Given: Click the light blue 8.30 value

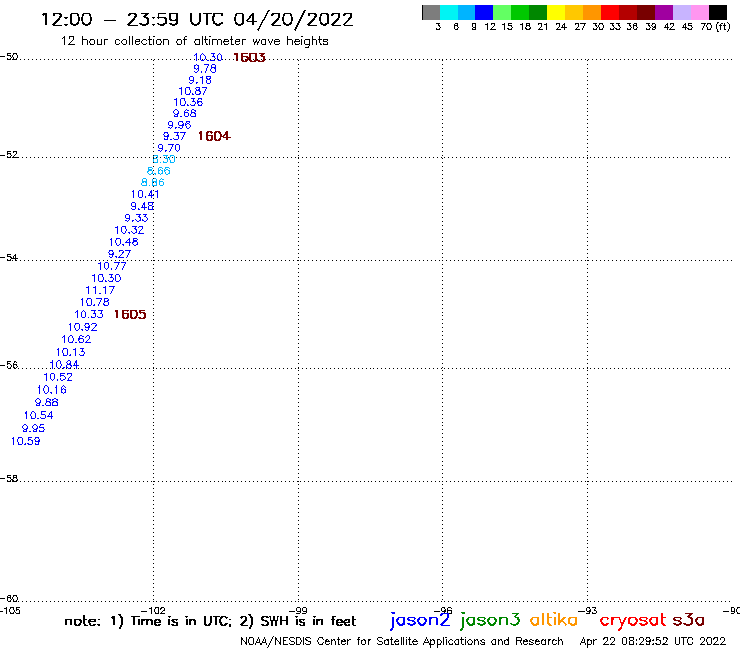Looking at the screenshot, I should click(164, 160).
